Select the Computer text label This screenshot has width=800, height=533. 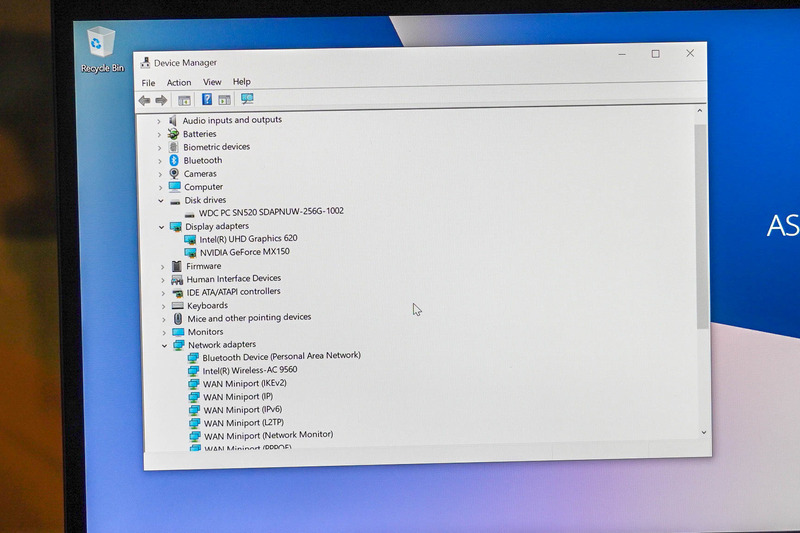(x=204, y=187)
